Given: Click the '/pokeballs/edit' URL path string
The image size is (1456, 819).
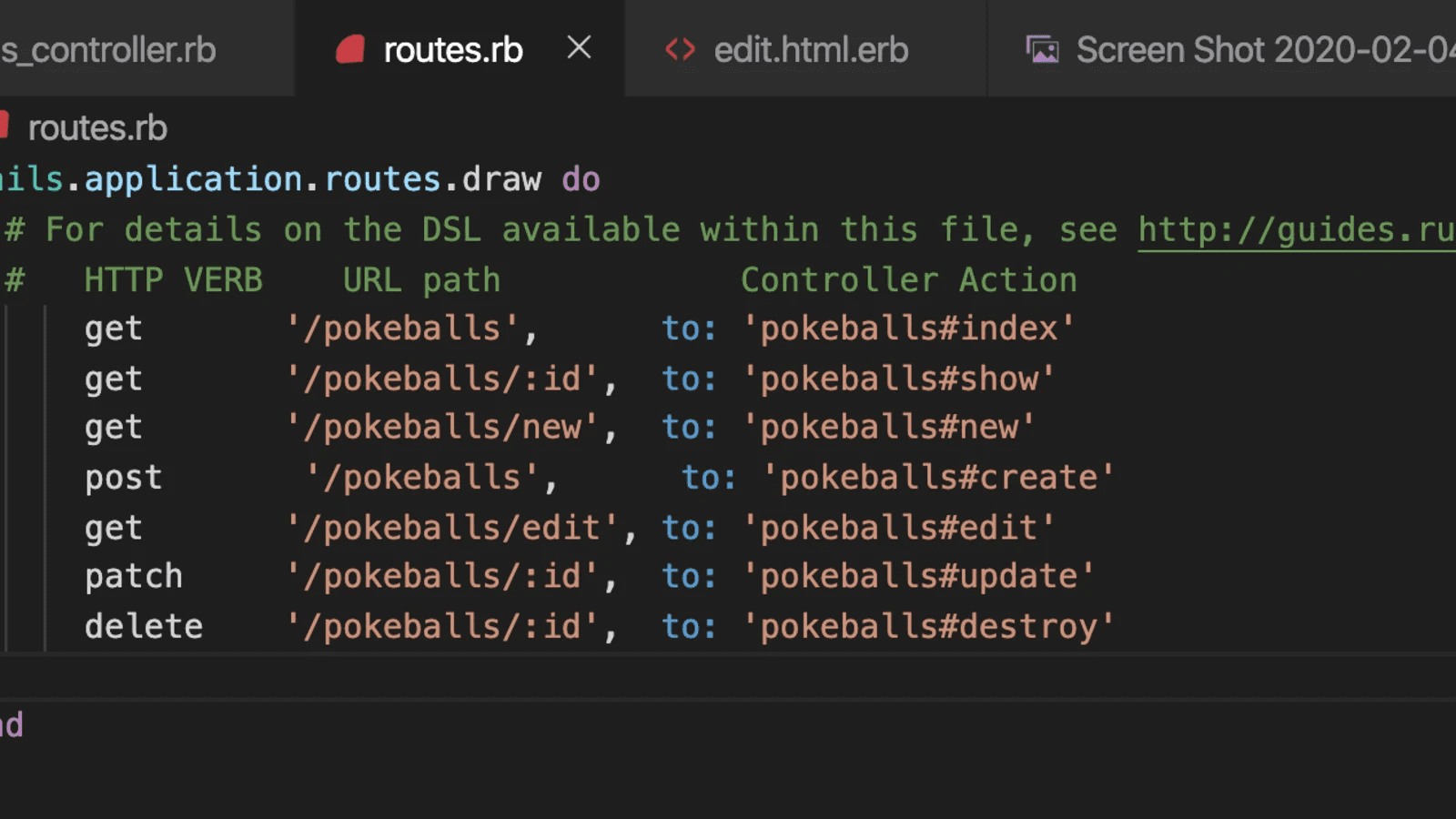Looking at the screenshot, I should pyautogui.click(x=452, y=528).
